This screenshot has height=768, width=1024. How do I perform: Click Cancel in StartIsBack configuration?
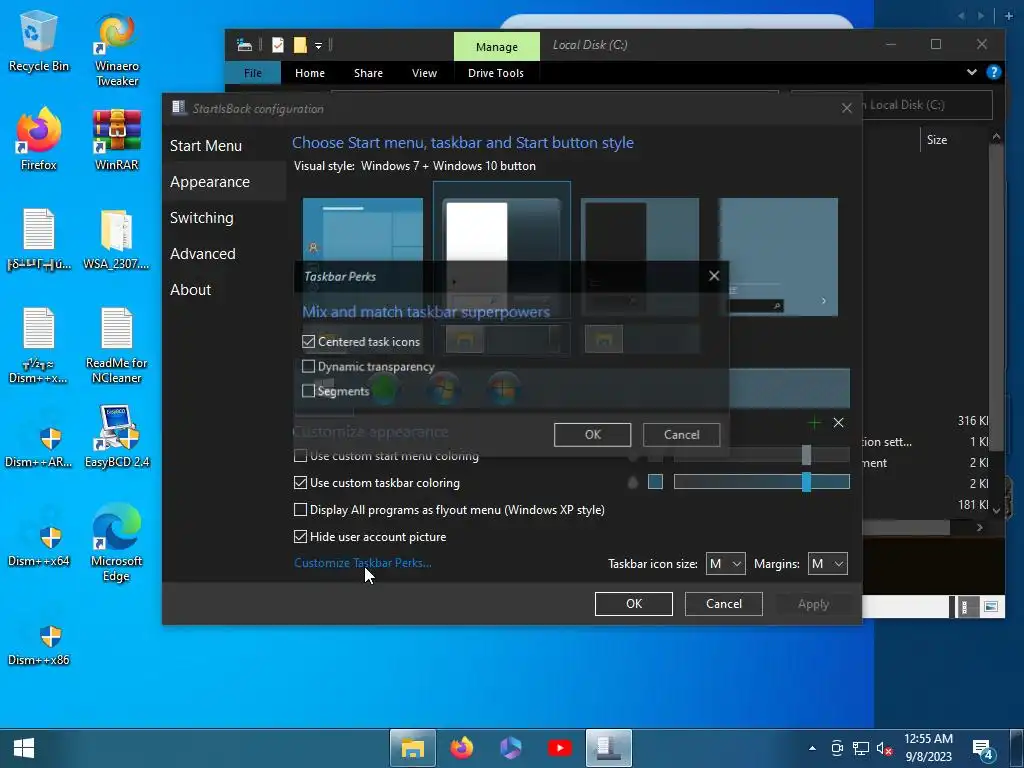724,603
